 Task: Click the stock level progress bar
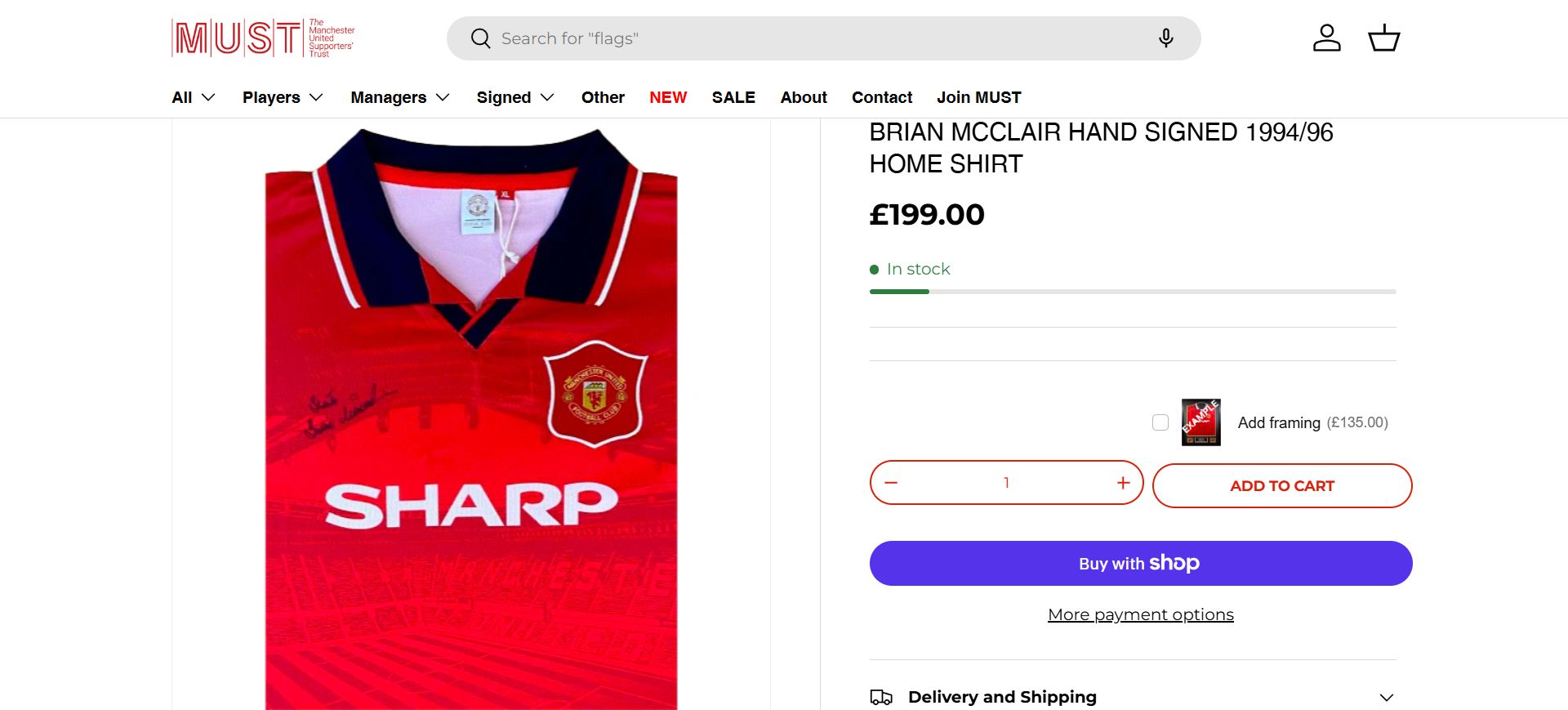tap(1132, 292)
